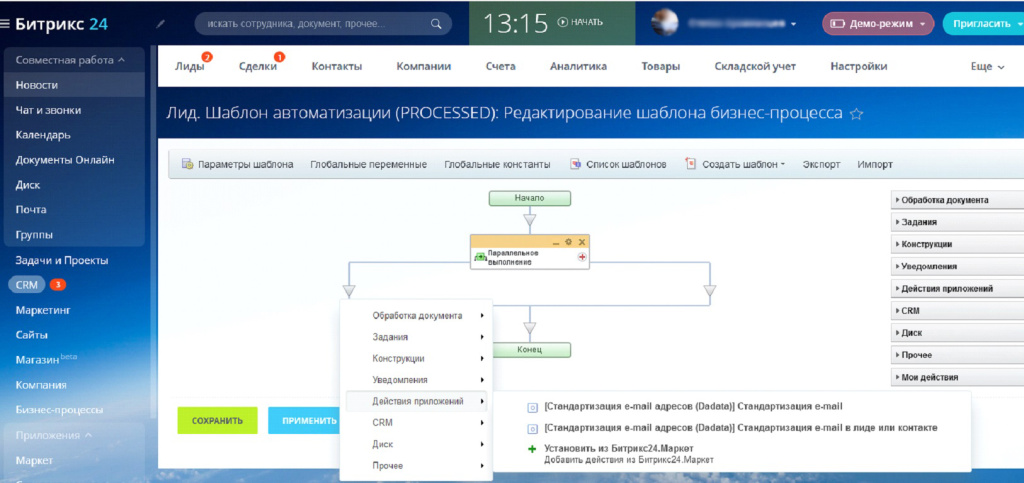Expand Обработка документа panel on the right
This screenshot has height=483, width=1024.
[x=957, y=200]
